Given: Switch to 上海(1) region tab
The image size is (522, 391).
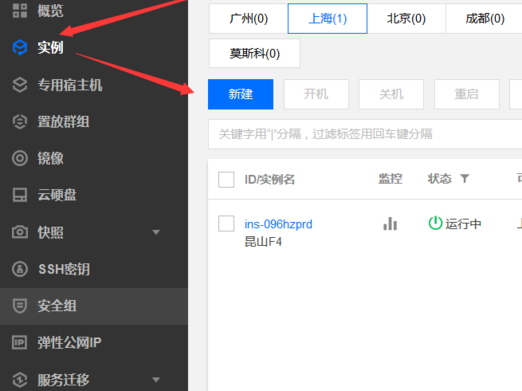Looking at the screenshot, I should (x=327, y=19).
